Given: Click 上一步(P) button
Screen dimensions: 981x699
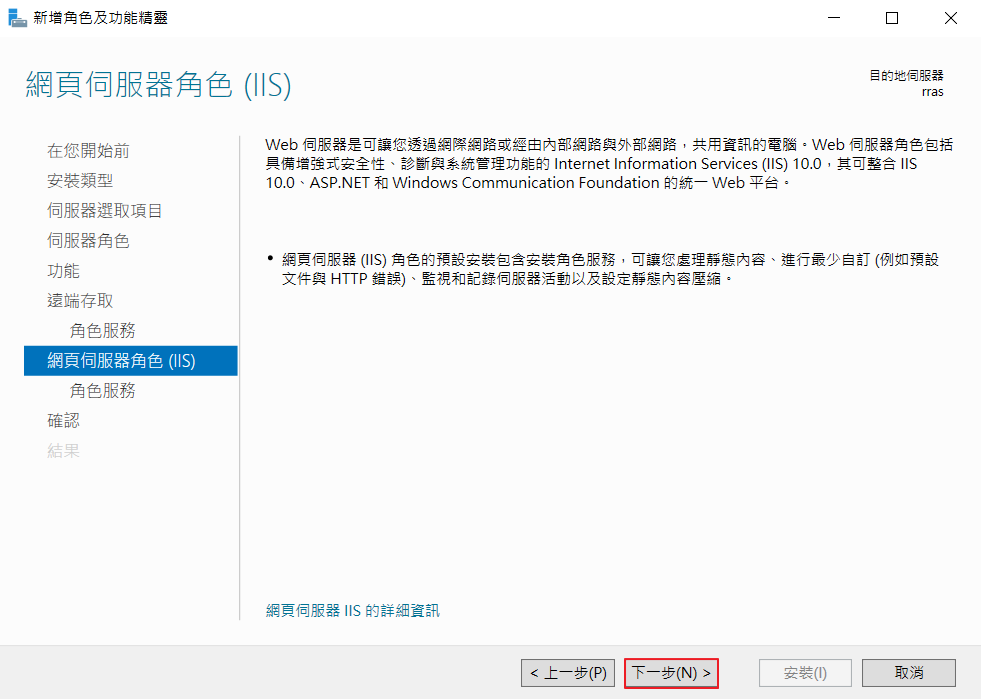Looking at the screenshot, I should [x=568, y=673].
